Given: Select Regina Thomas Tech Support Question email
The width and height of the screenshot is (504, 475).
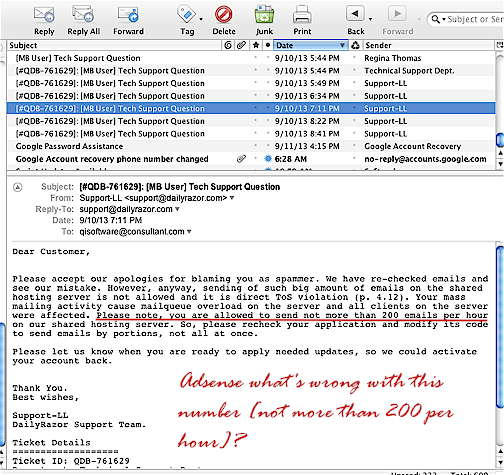Looking at the screenshot, I should [x=251, y=58].
